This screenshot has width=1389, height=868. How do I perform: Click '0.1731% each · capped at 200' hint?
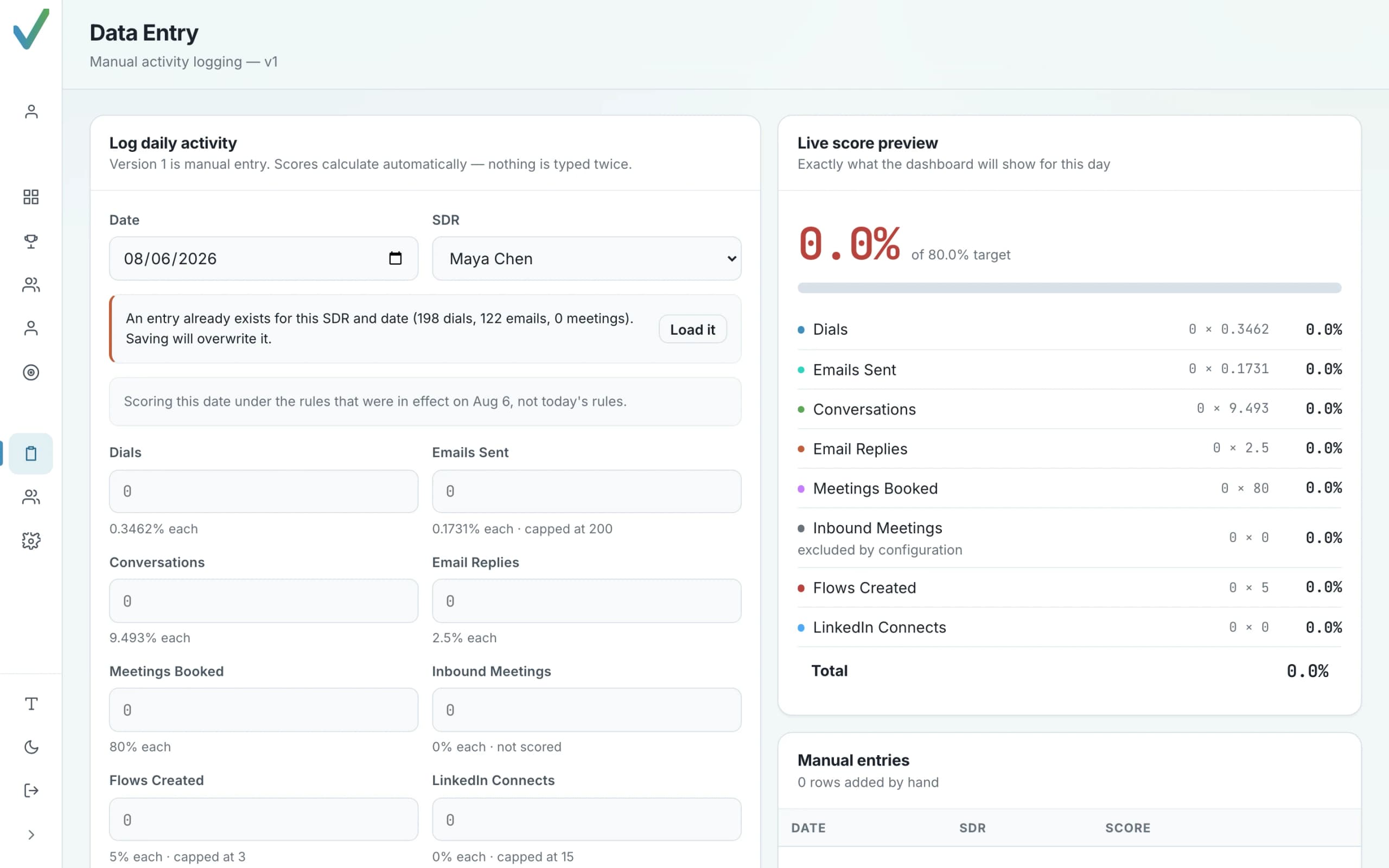coord(522,529)
